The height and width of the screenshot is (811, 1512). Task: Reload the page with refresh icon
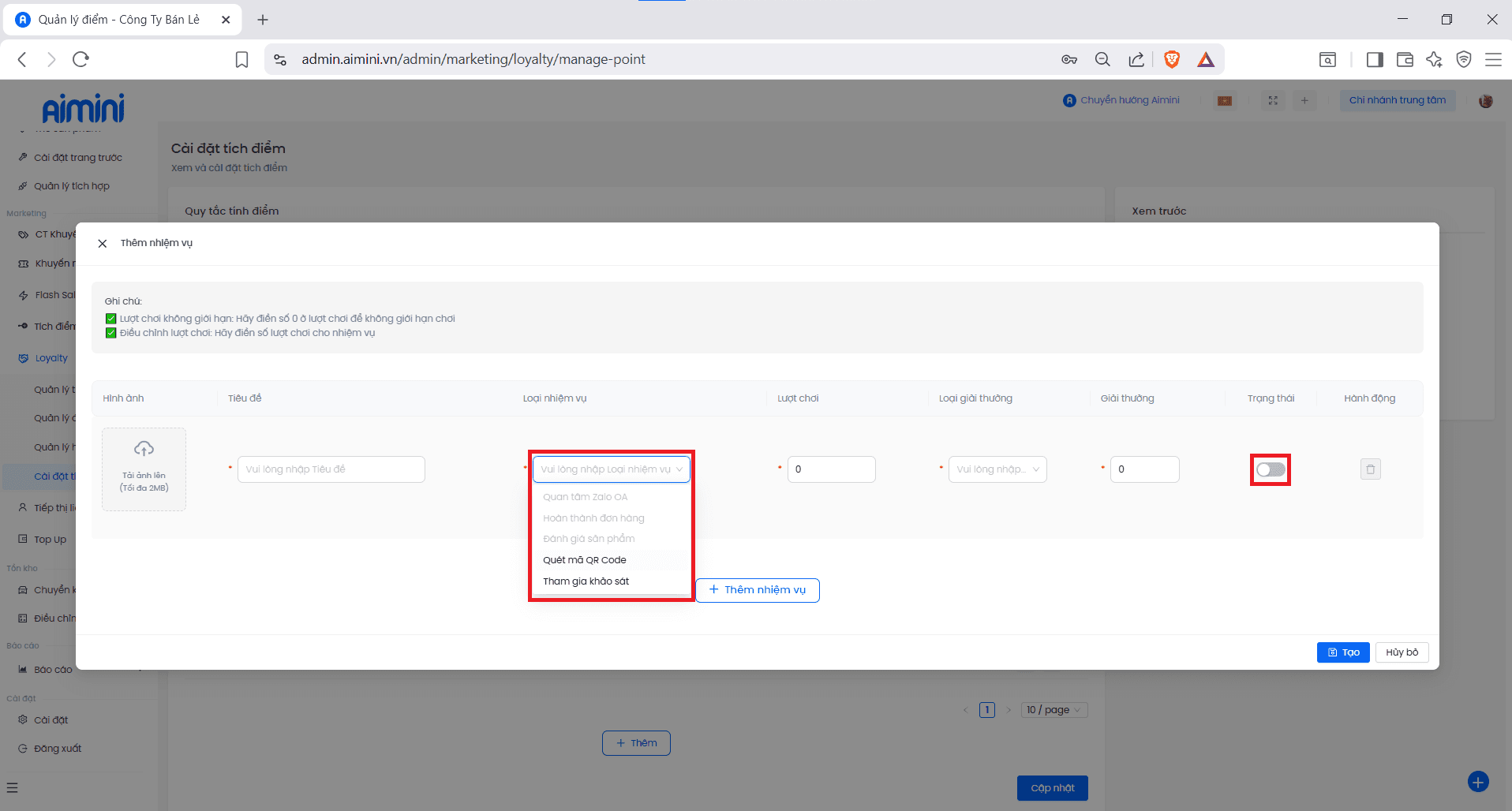[80, 59]
